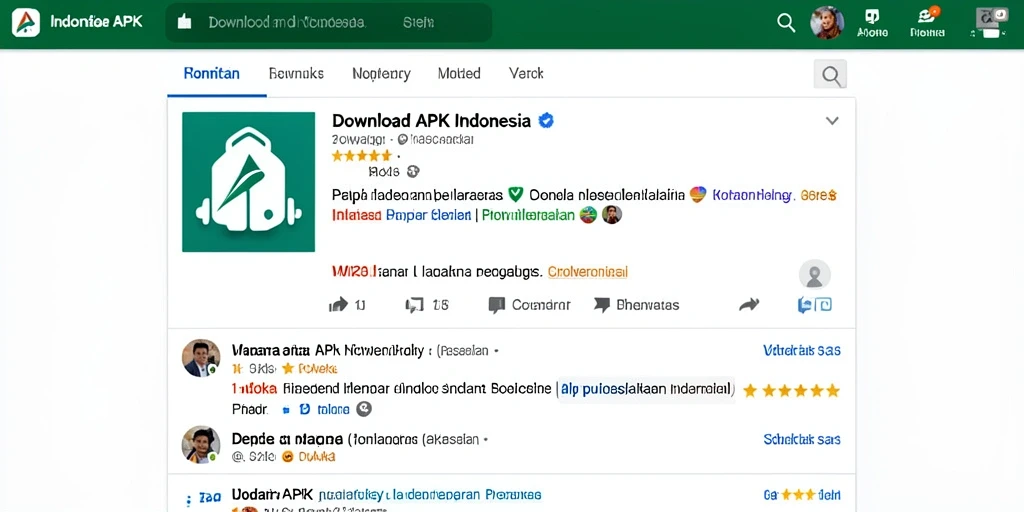The width and height of the screenshot is (1024, 512).
Task: Click the dislike icon with count 16
Action: (x=414, y=304)
